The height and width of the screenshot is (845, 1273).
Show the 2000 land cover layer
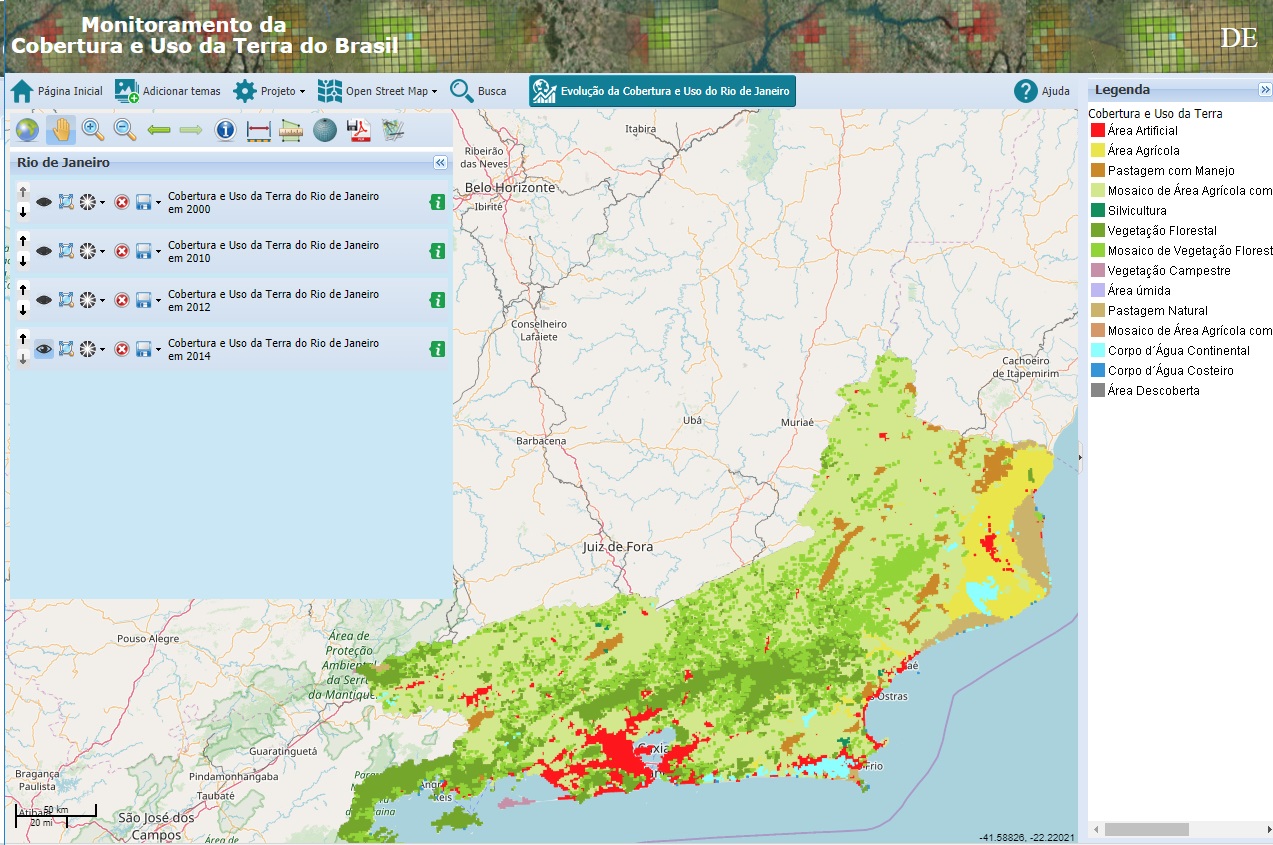point(44,201)
